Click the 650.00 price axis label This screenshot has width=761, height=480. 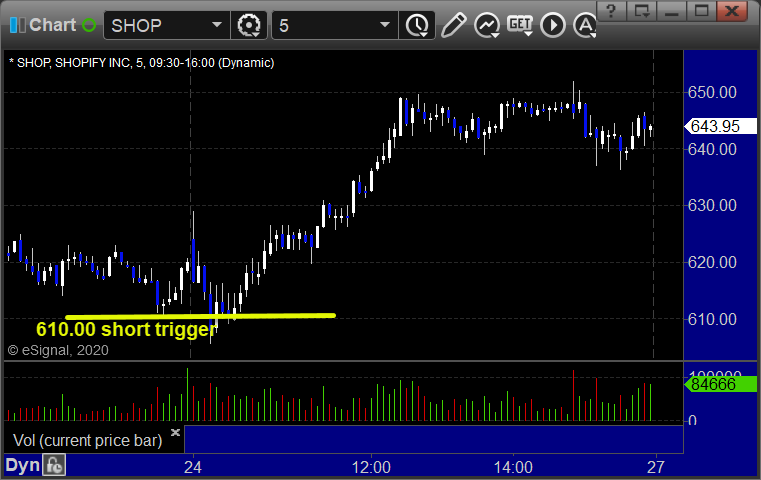pyautogui.click(x=712, y=92)
